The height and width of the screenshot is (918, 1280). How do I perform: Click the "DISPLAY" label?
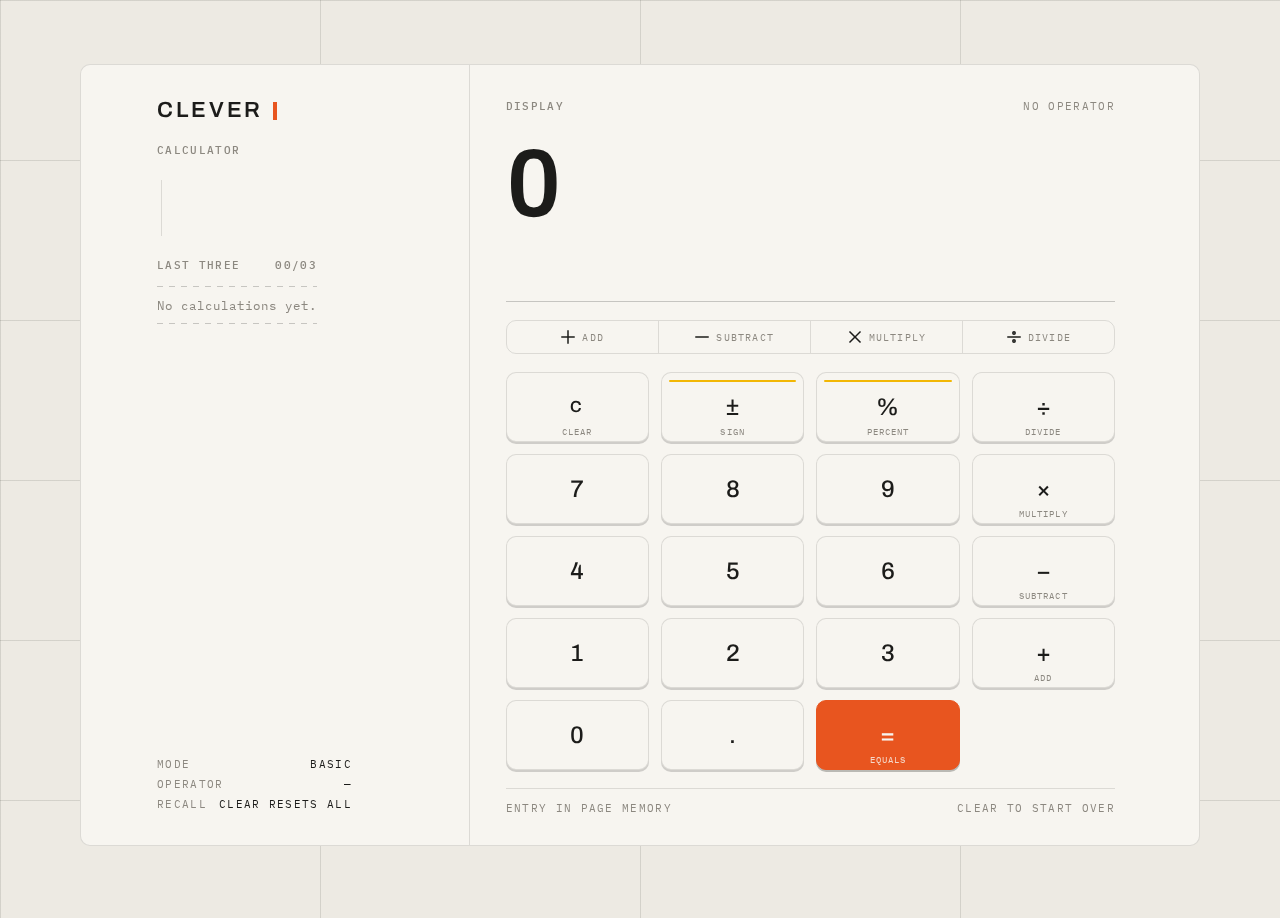(535, 107)
